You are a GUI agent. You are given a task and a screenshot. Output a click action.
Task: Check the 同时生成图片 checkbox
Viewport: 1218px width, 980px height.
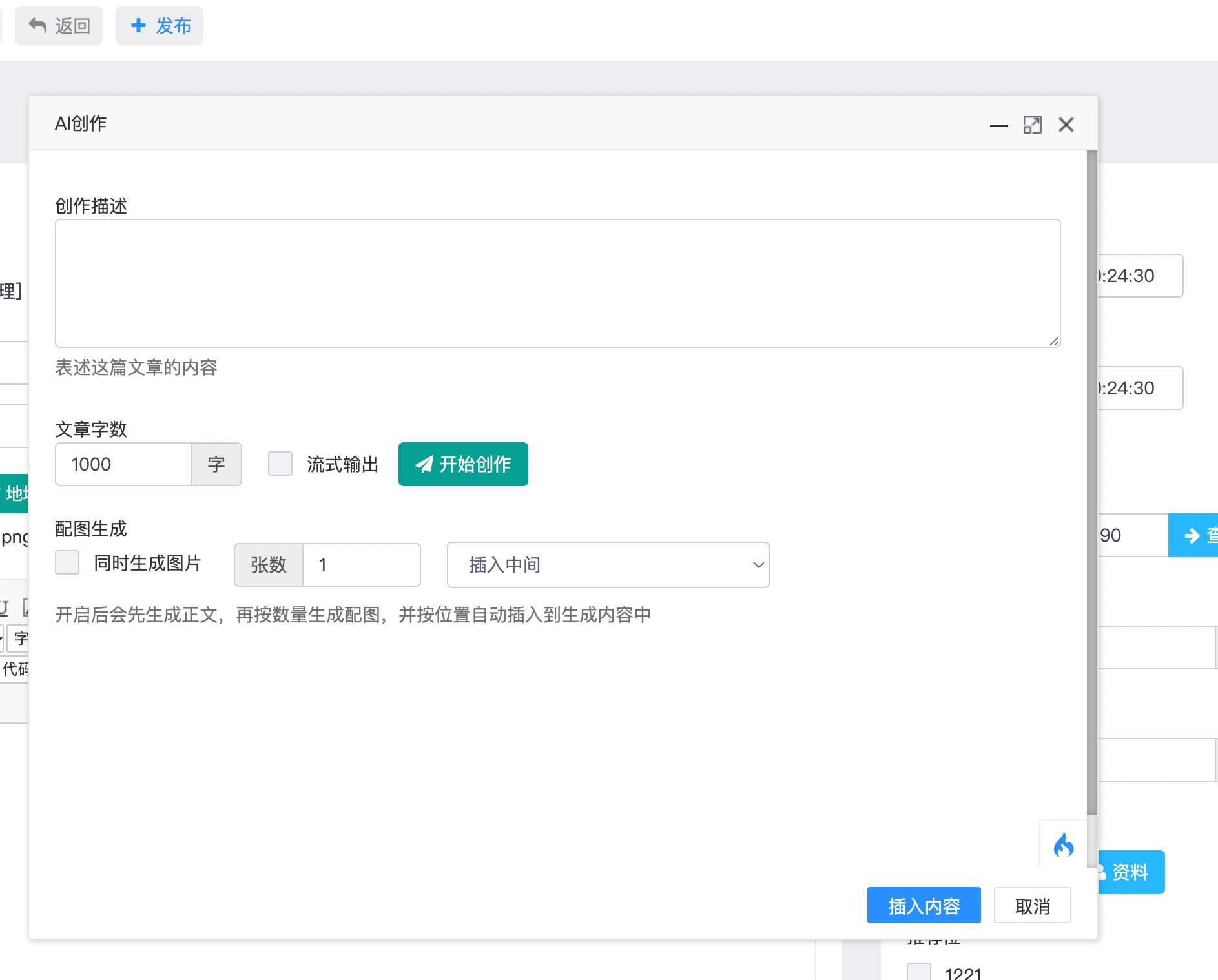[67, 562]
